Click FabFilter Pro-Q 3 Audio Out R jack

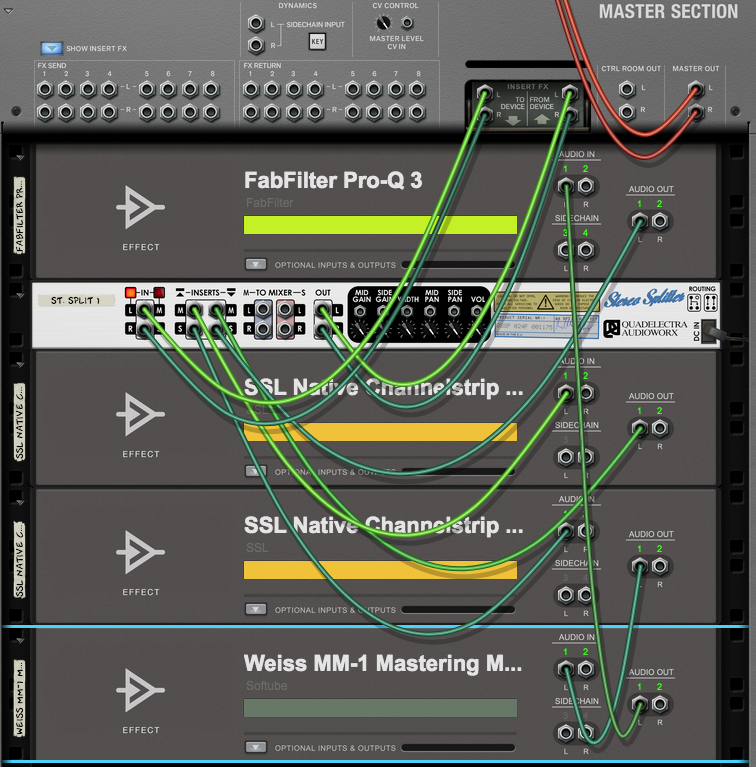660,221
